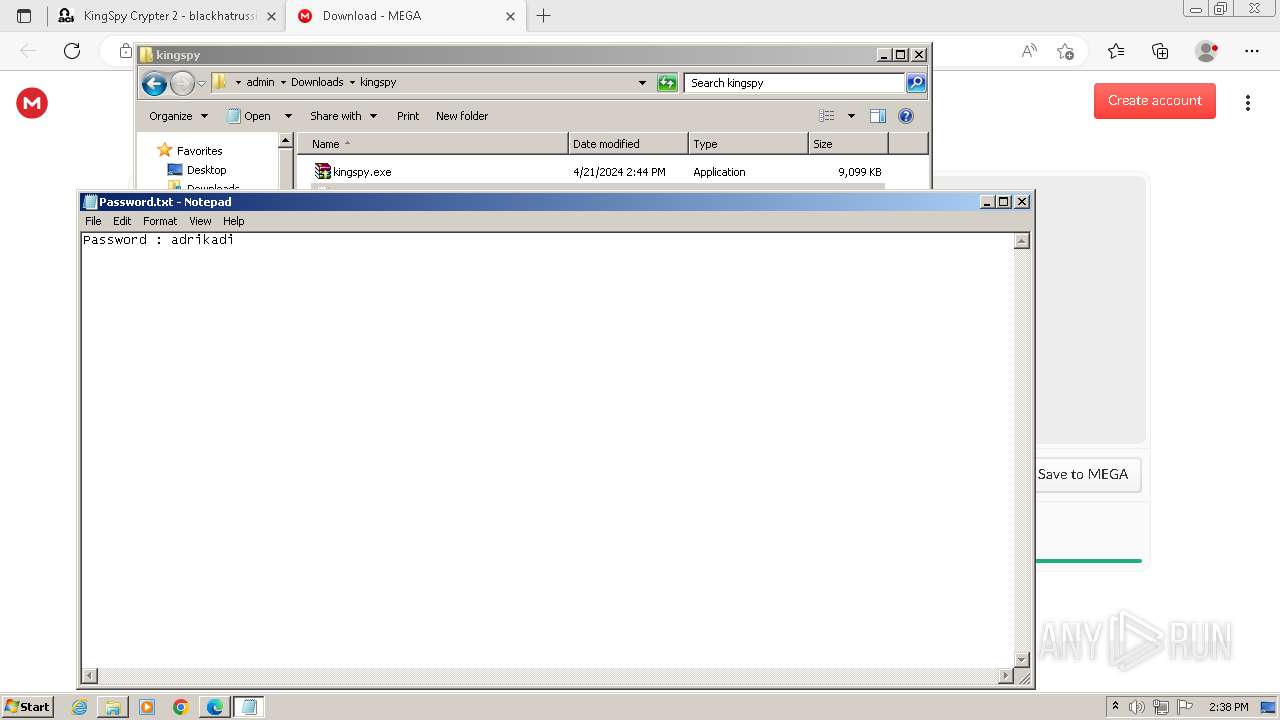Click the Explorer help icon
This screenshot has height=720, width=1280.
pyautogui.click(x=906, y=116)
